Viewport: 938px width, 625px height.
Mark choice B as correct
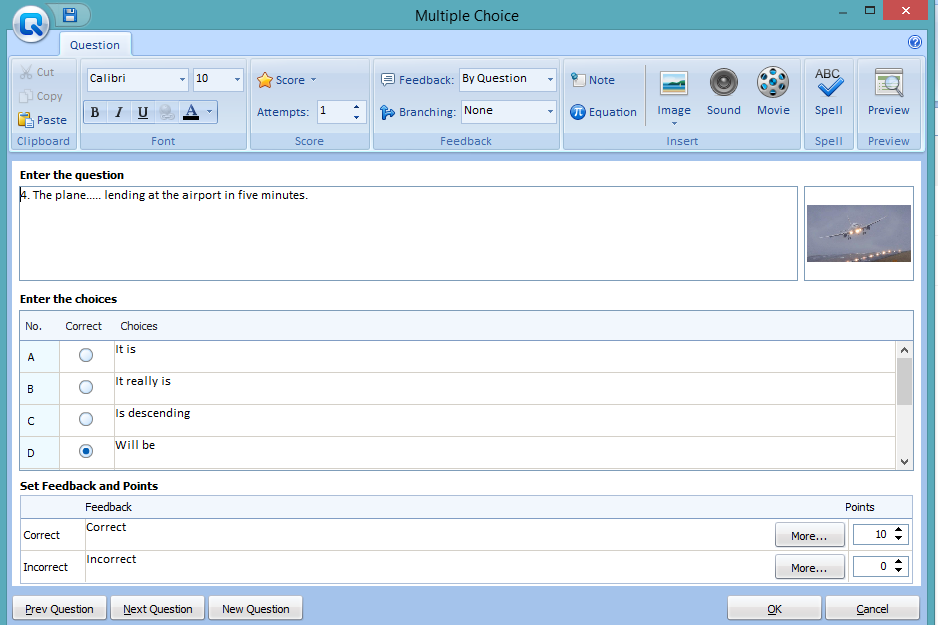[86, 387]
